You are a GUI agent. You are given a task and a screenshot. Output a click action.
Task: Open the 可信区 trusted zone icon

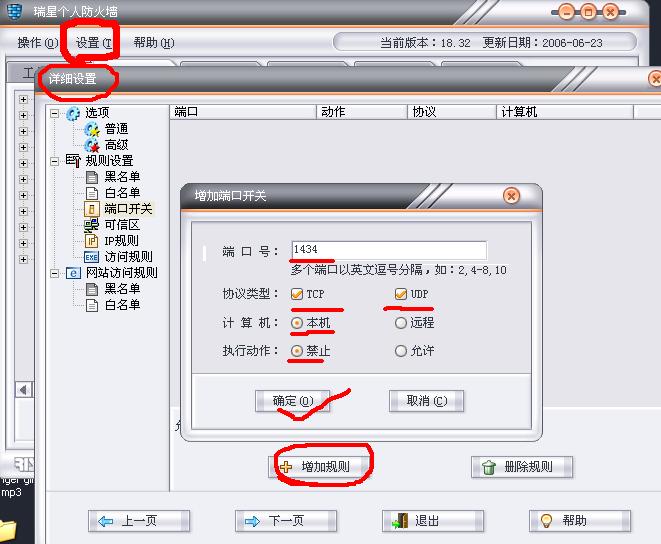tap(91, 225)
